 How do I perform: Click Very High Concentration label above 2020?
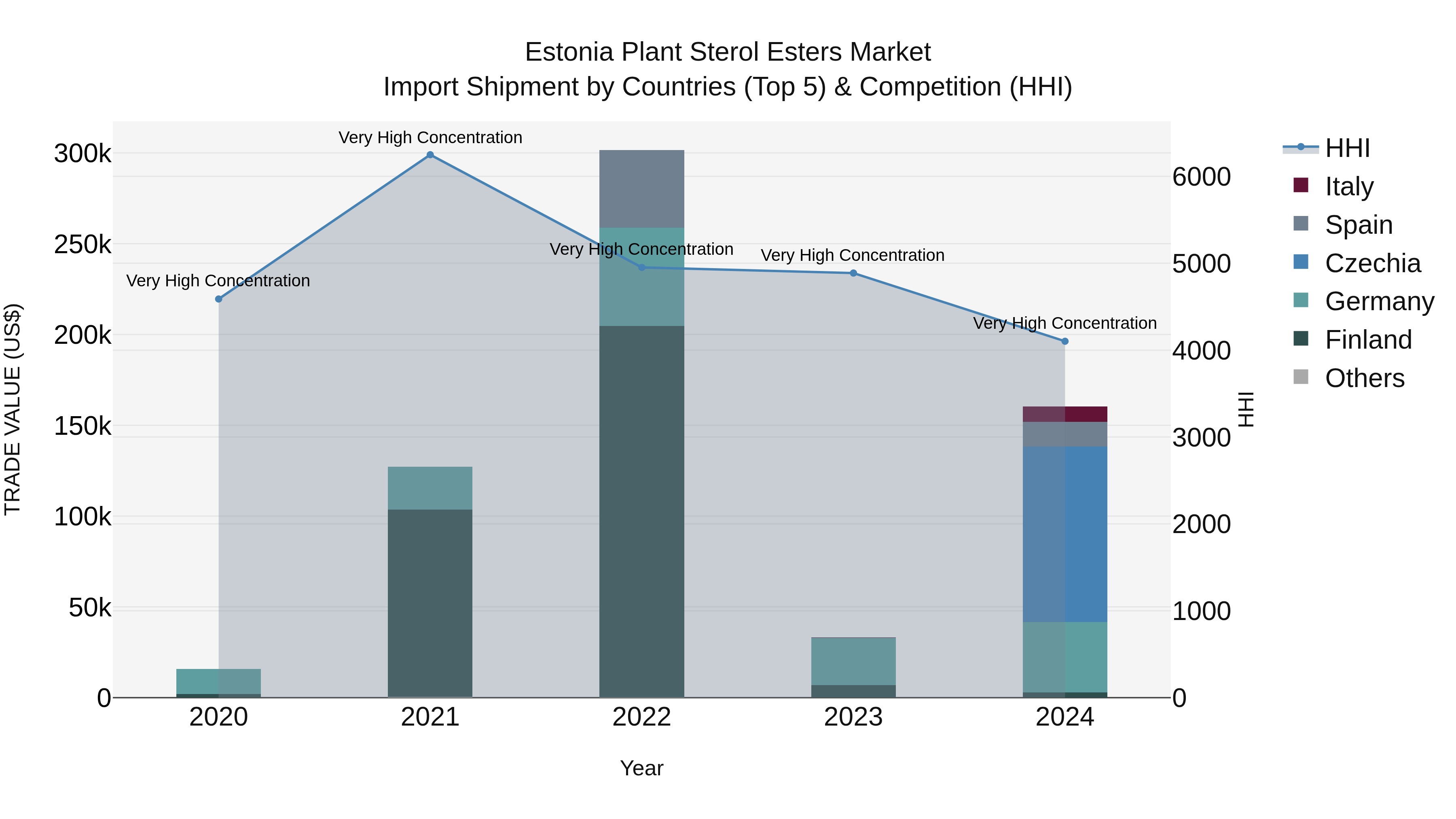(218, 280)
